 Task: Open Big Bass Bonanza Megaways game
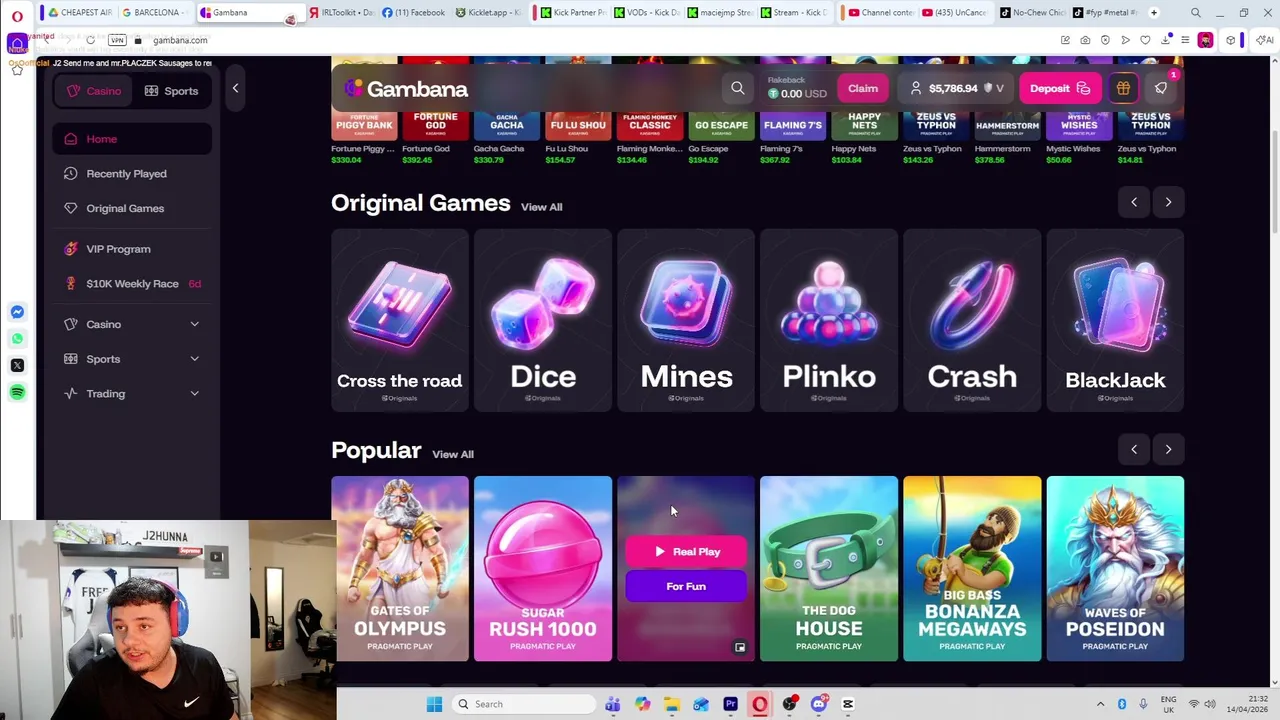point(972,568)
